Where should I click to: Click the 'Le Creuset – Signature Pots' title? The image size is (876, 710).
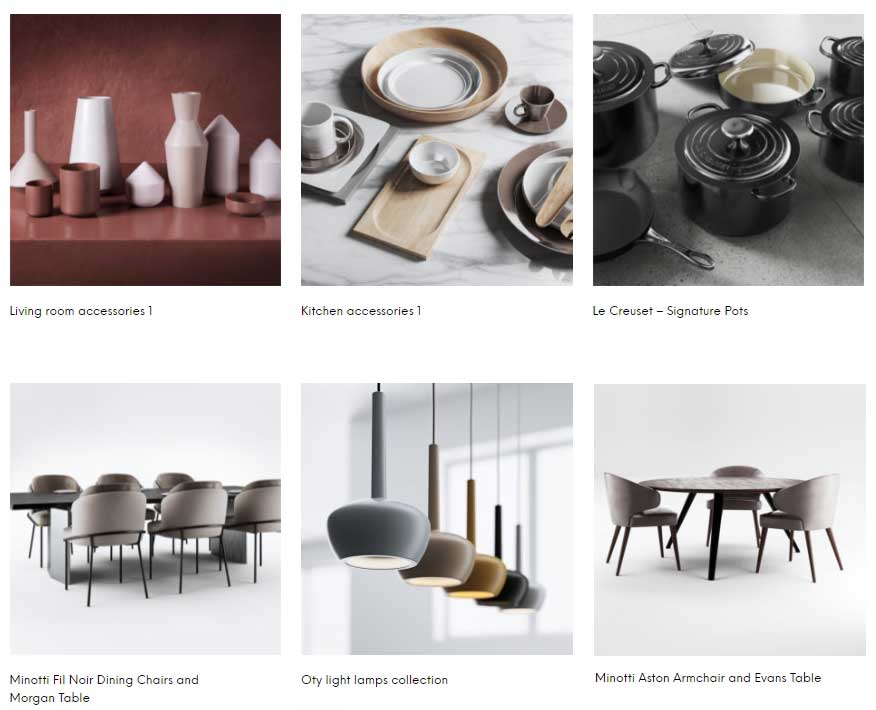(670, 311)
